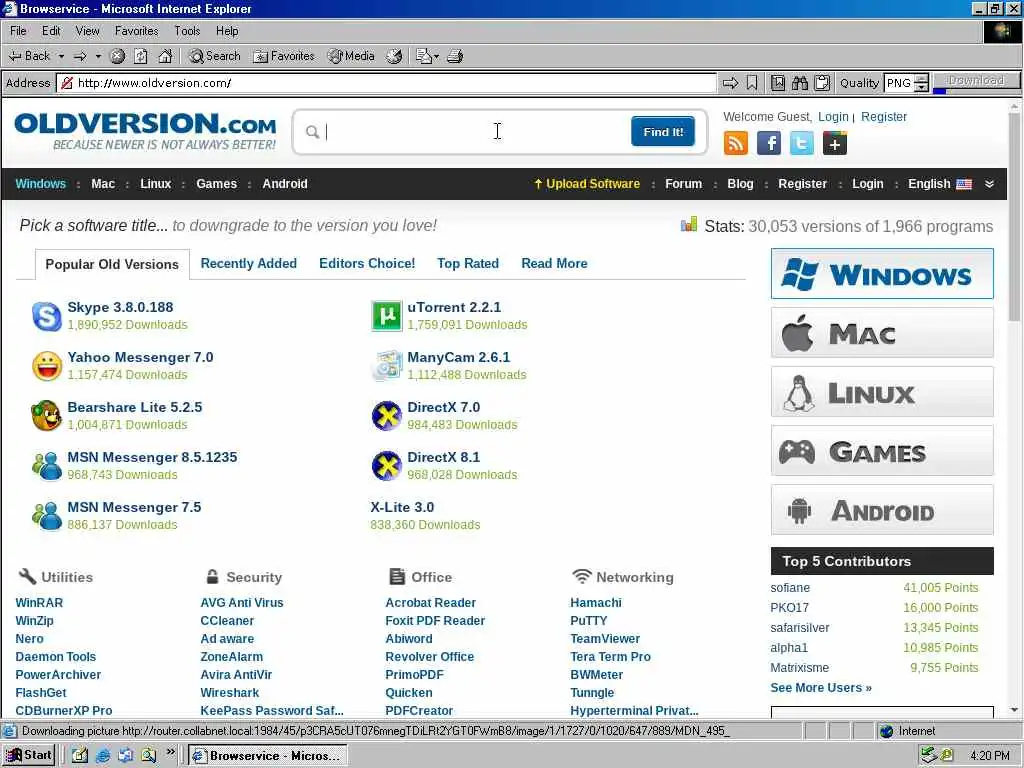Click the Internet Explorer quick launch icon
The image size is (1024, 768).
[x=103, y=756]
